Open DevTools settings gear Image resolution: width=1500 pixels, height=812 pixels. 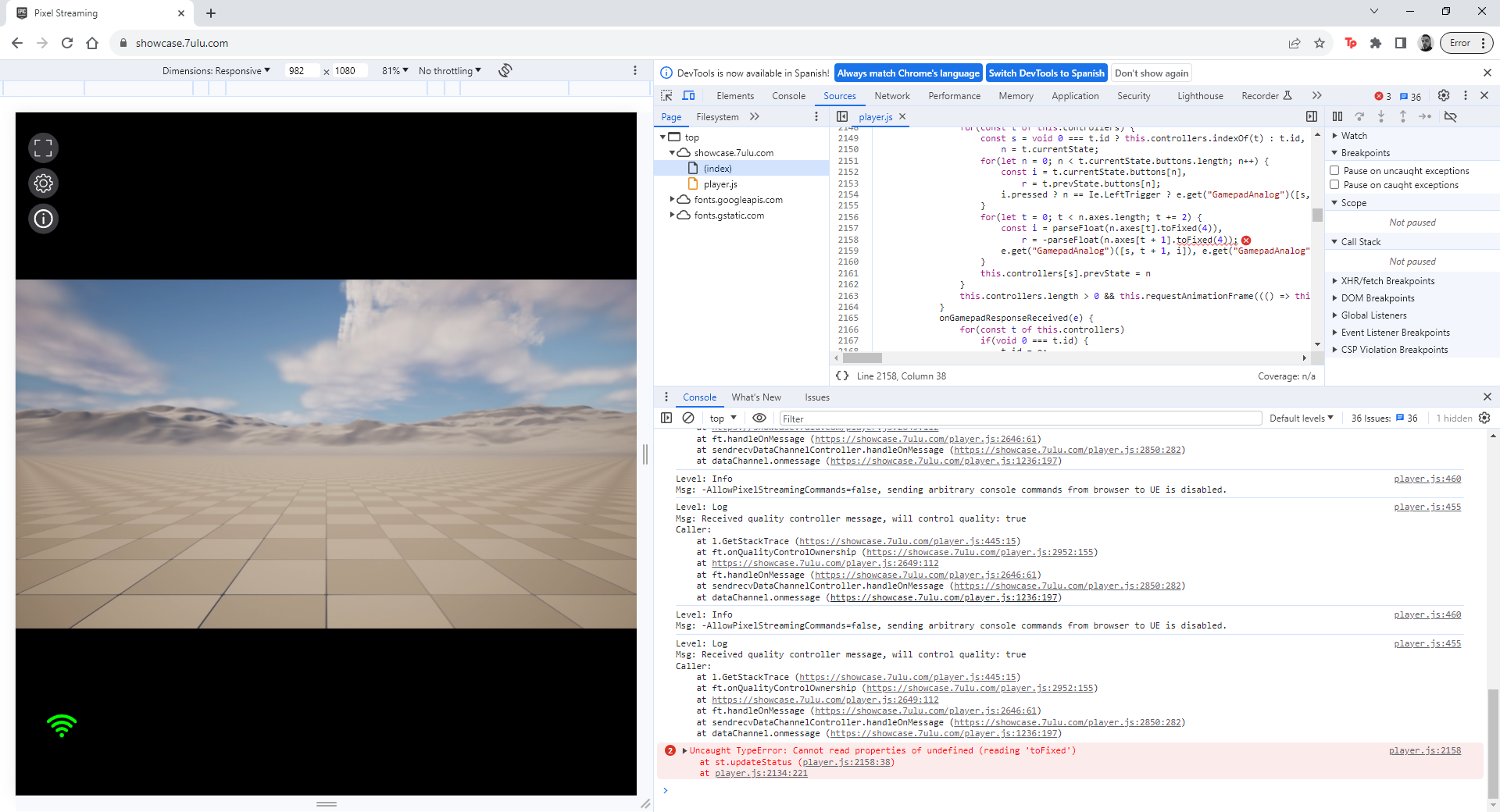click(x=1444, y=95)
